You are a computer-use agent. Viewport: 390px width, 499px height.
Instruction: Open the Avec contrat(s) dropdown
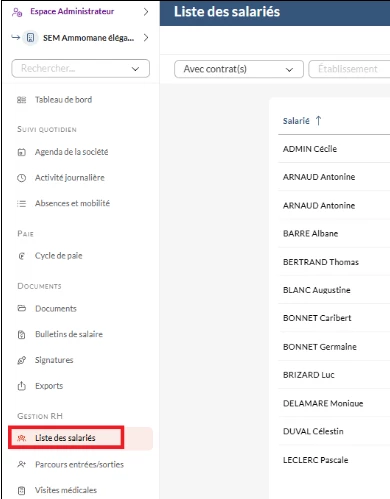coord(239,69)
